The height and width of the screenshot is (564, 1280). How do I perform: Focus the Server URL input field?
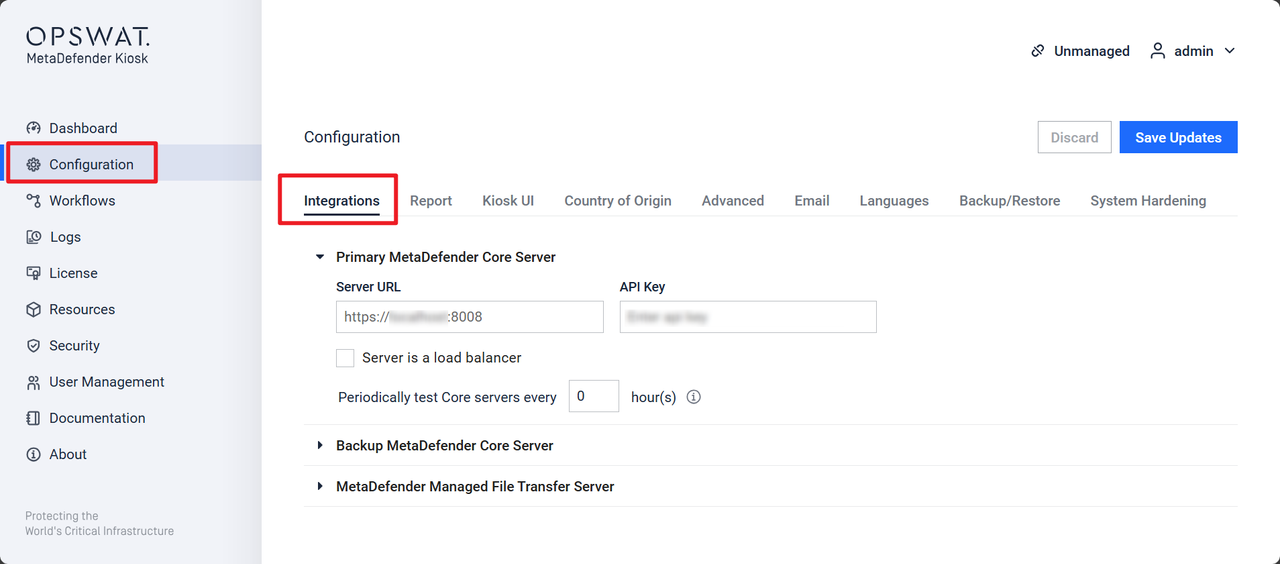(470, 317)
